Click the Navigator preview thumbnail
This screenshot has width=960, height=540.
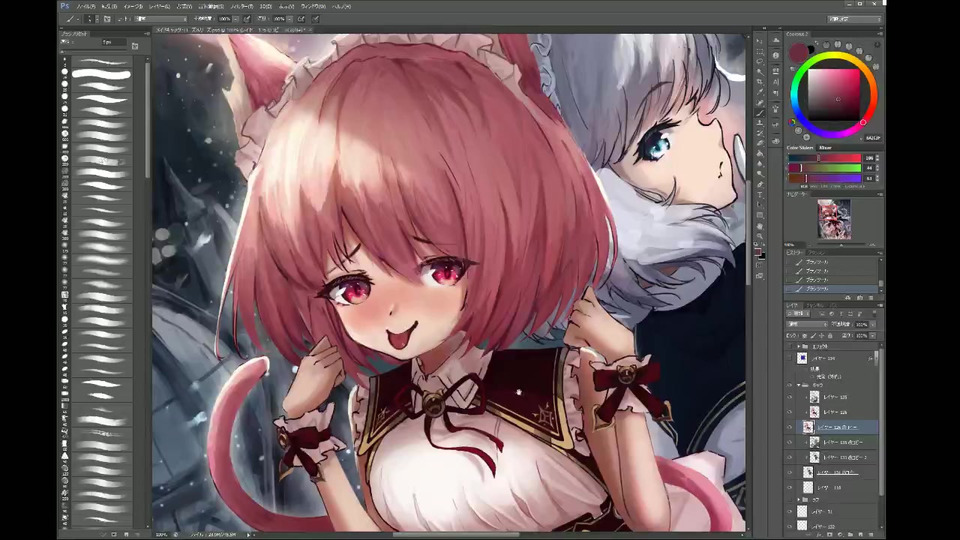coord(834,219)
